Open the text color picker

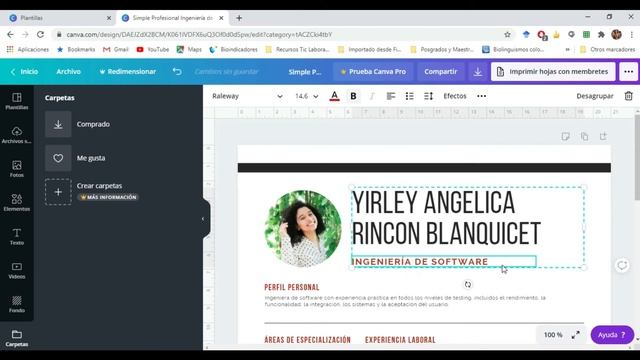pyautogui.click(x=334, y=96)
